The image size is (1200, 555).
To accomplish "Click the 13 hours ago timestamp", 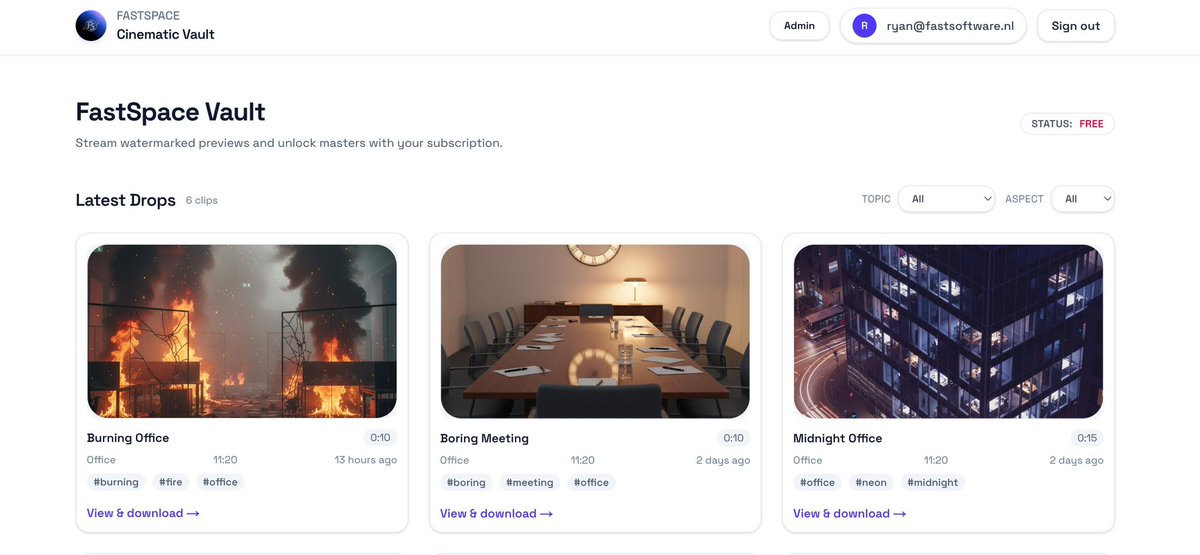I will point(365,460).
